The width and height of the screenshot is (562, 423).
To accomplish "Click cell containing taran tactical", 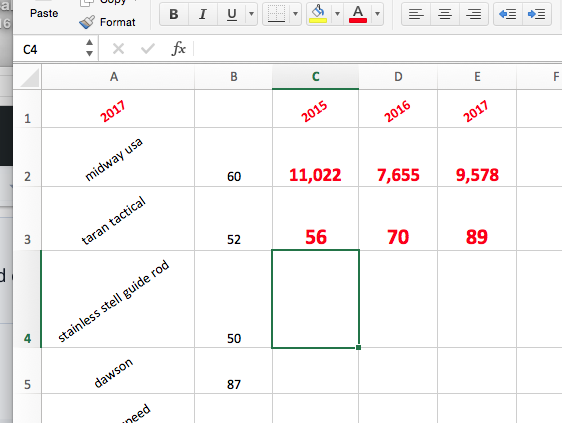I will (x=118, y=218).
